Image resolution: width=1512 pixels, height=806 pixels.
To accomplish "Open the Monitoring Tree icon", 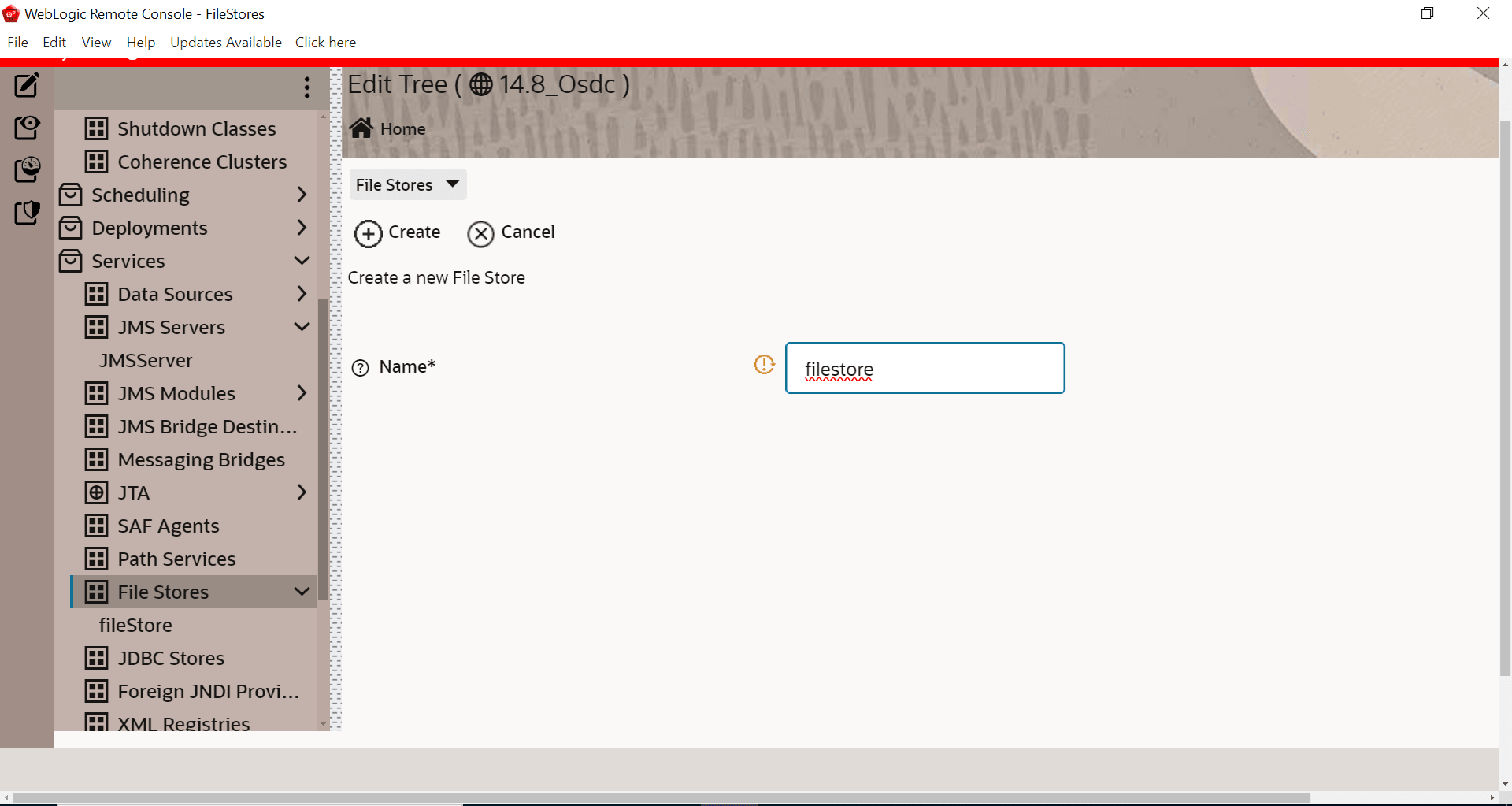I will 27,169.
